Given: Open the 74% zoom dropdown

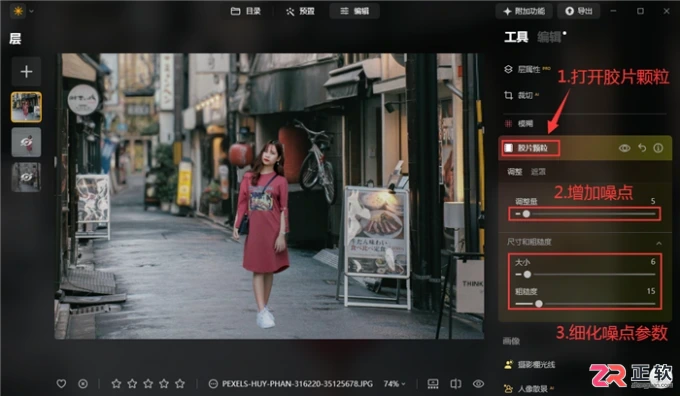Looking at the screenshot, I should 395,383.
